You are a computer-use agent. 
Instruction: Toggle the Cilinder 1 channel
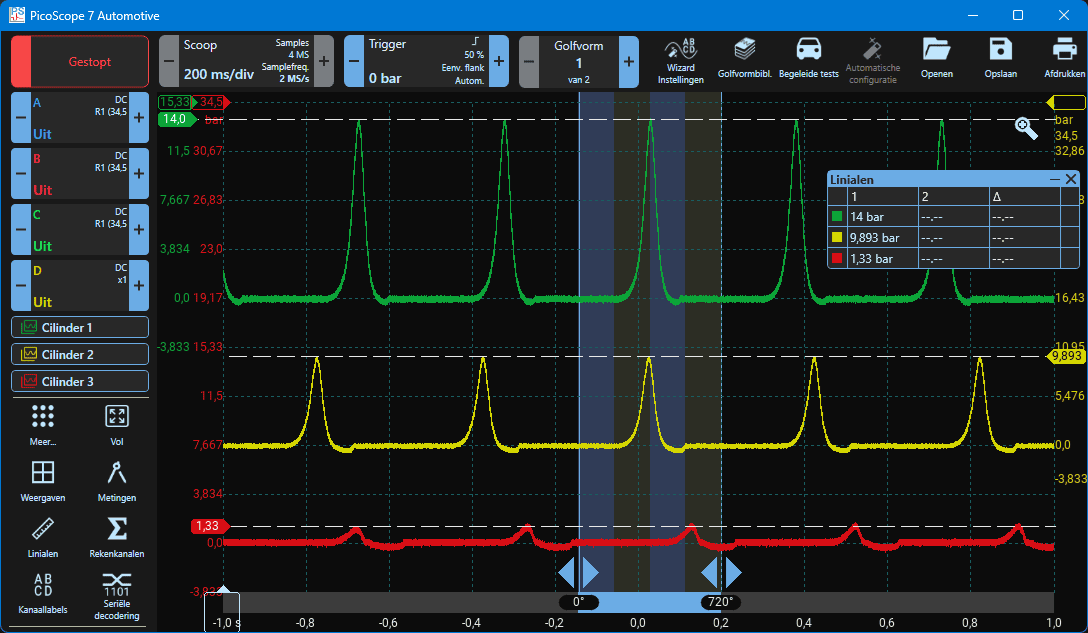pos(80,327)
